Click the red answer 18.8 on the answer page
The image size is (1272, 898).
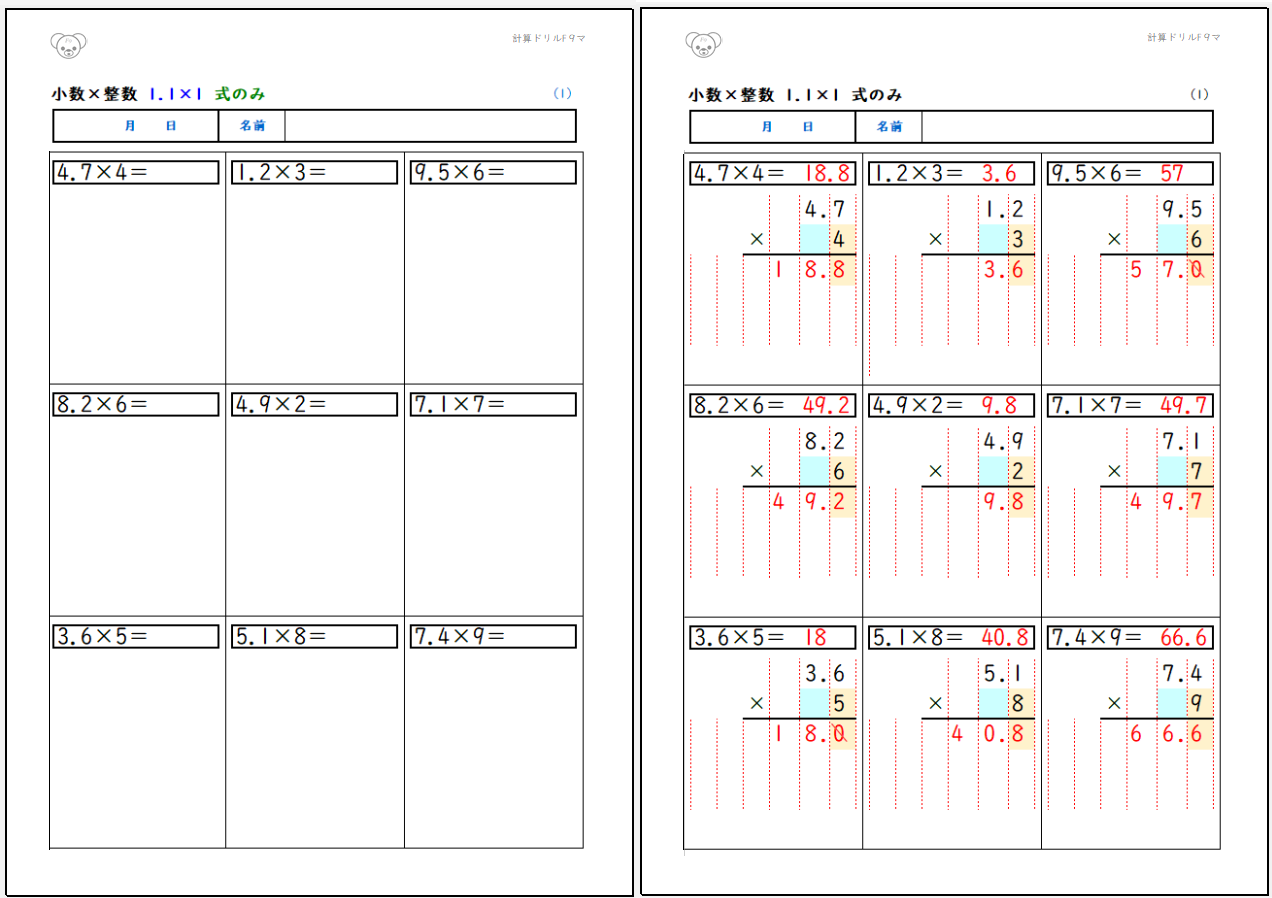pos(826,173)
